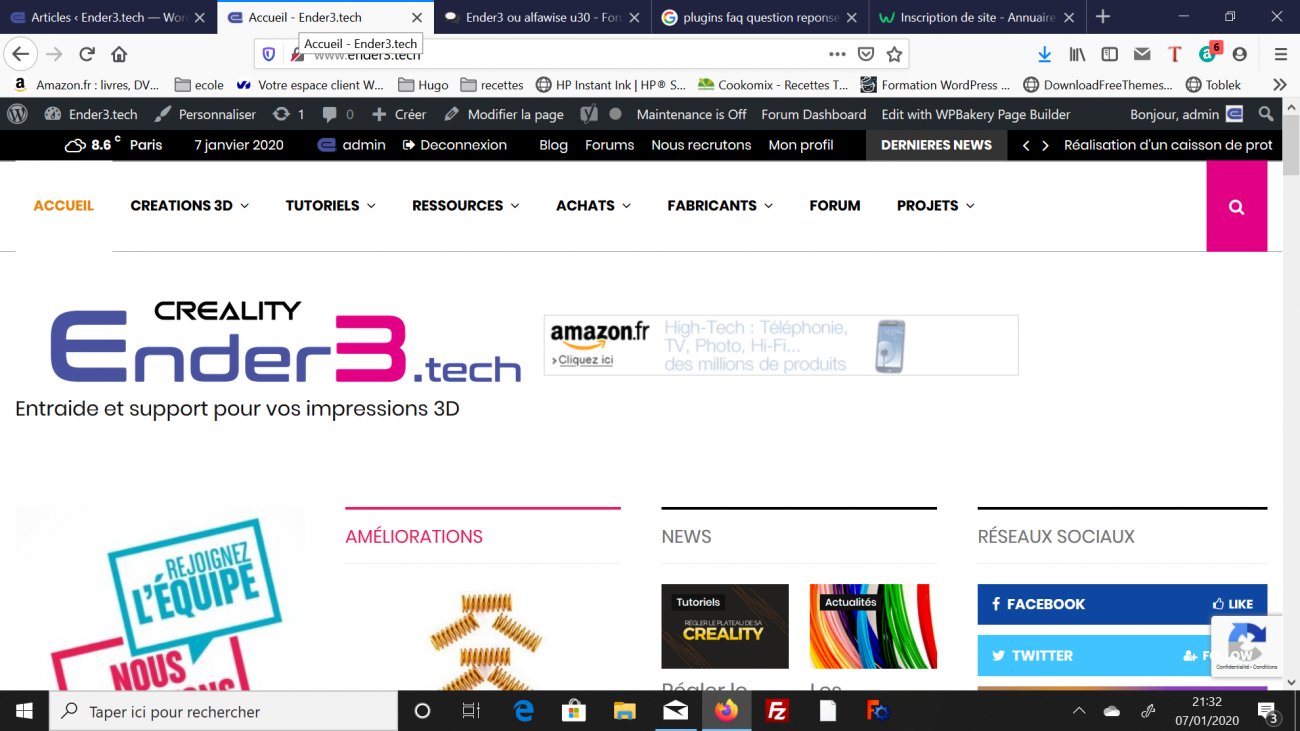Expand CREATIONS 3D menu

point(189,205)
